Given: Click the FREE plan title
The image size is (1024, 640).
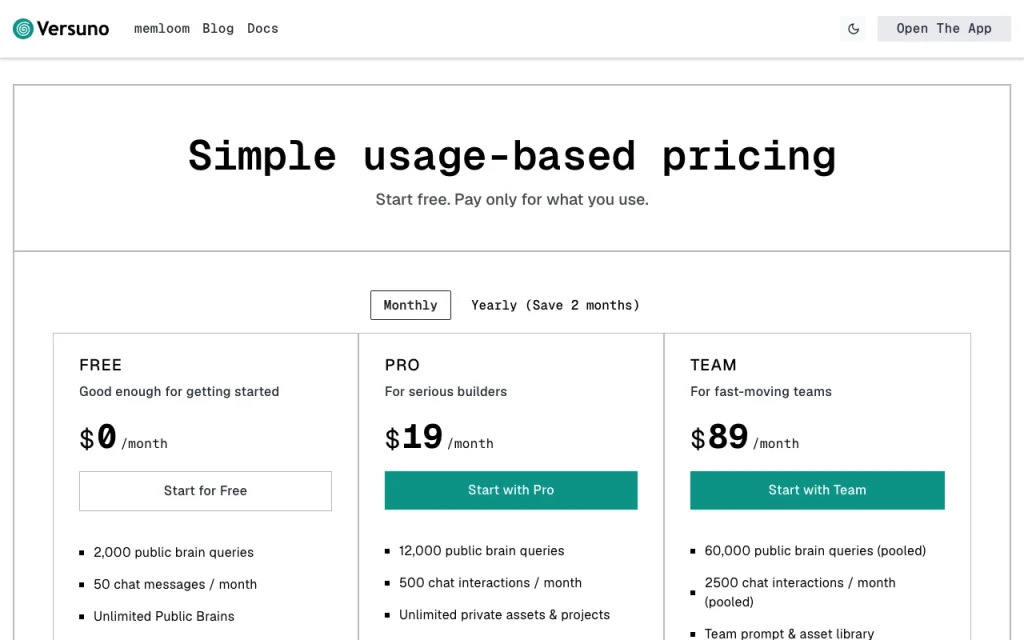Looking at the screenshot, I should click(101, 365).
